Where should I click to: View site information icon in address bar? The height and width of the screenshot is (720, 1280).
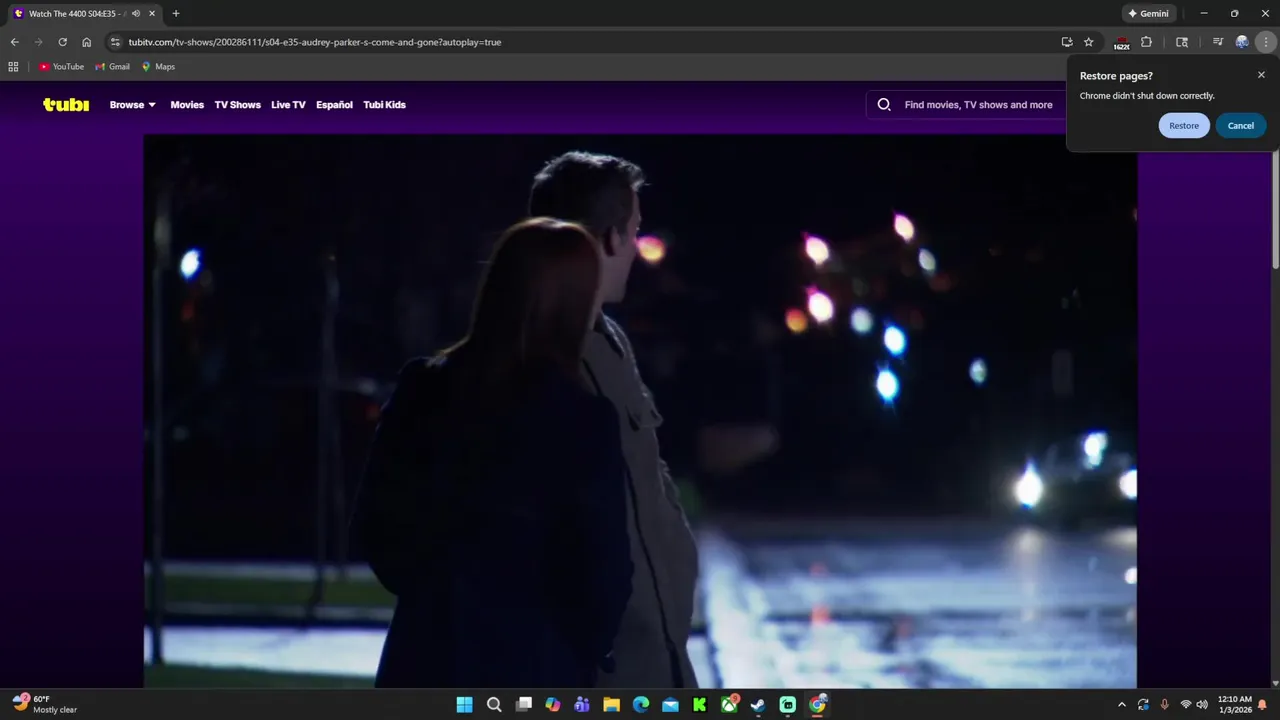coord(115,42)
